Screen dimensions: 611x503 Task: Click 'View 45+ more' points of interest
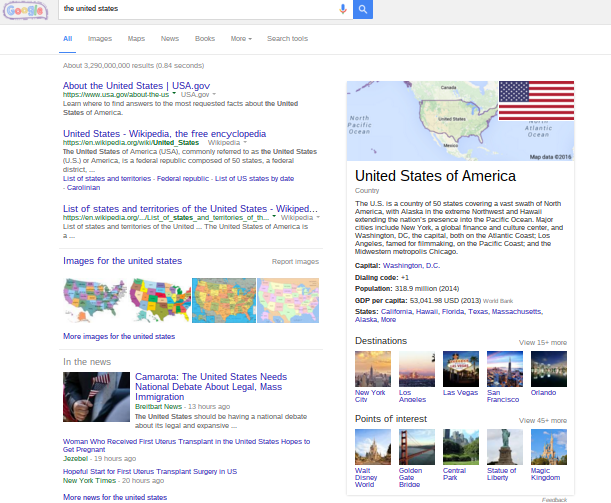[542, 420]
